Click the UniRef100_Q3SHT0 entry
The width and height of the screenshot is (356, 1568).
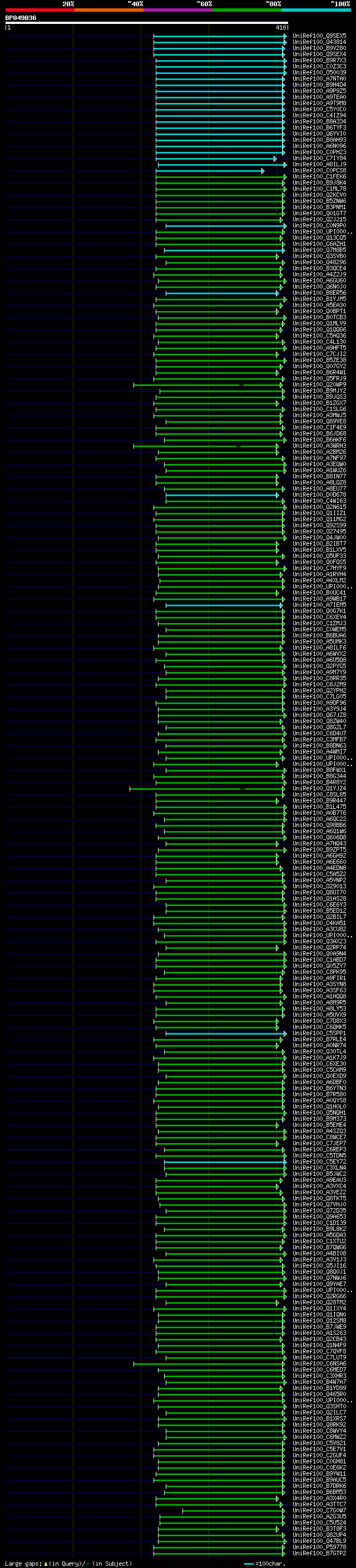(x=319, y=1406)
